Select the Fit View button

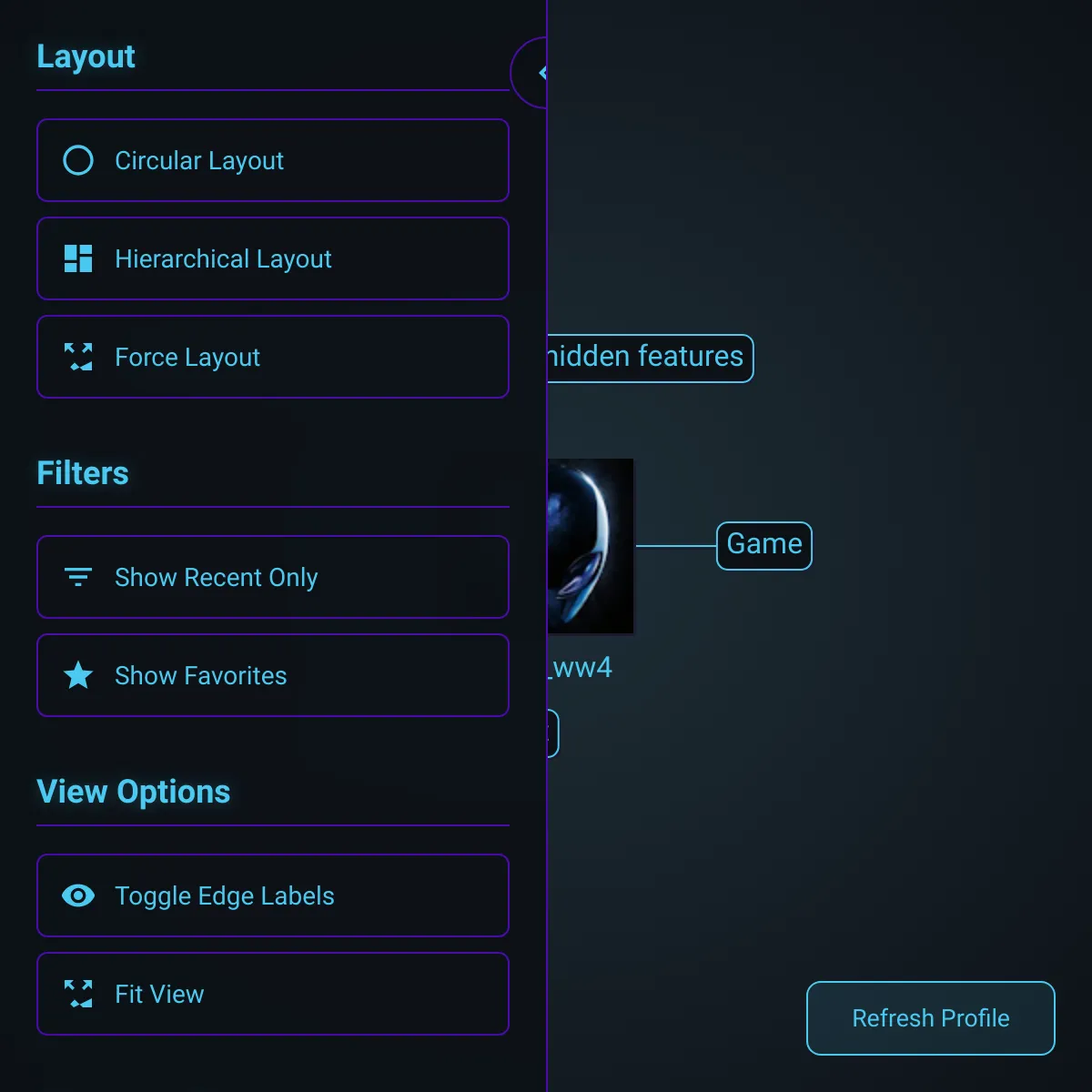pyautogui.click(x=273, y=994)
